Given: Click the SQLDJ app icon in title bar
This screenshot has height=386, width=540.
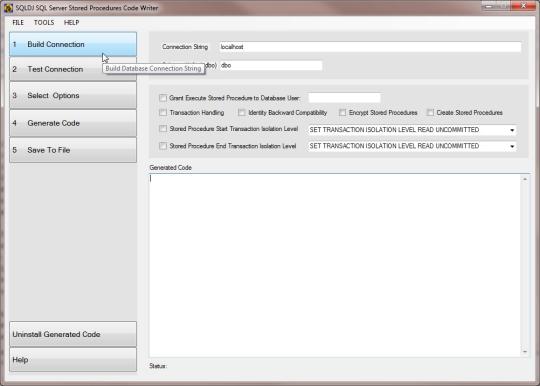Looking at the screenshot, I should tap(8, 8).
